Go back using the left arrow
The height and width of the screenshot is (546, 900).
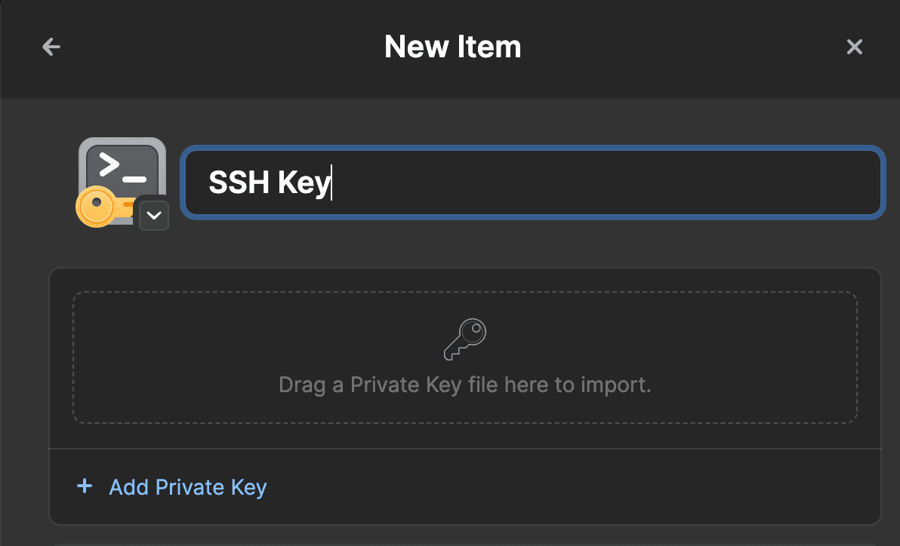pyautogui.click(x=51, y=47)
